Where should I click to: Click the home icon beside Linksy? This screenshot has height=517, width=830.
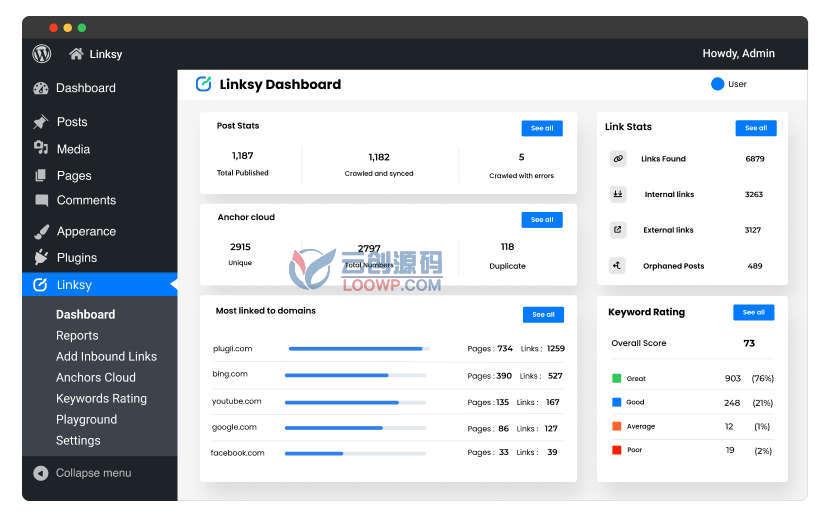(76, 53)
